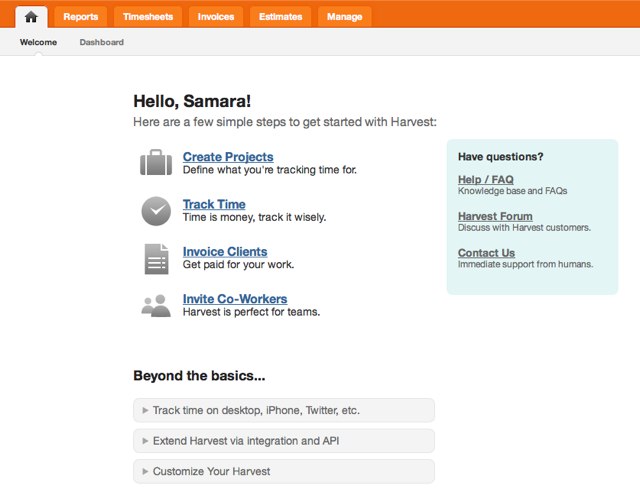Screen dimensions: 640x502
Task: Visit the Harvest Forum link
Action: [495, 216]
